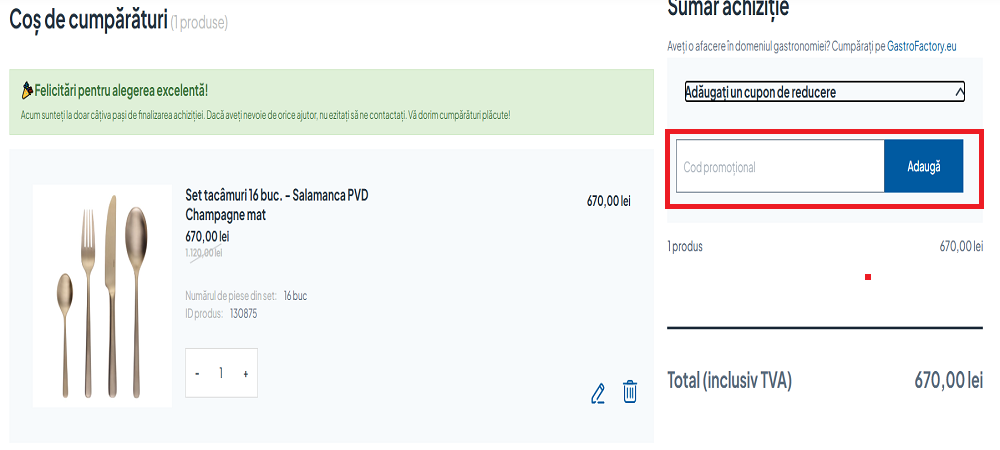Click the 1 produs summary line
Image resolution: width=1000 pixels, height=450 pixels.
pyautogui.click(x=685, y=247)
